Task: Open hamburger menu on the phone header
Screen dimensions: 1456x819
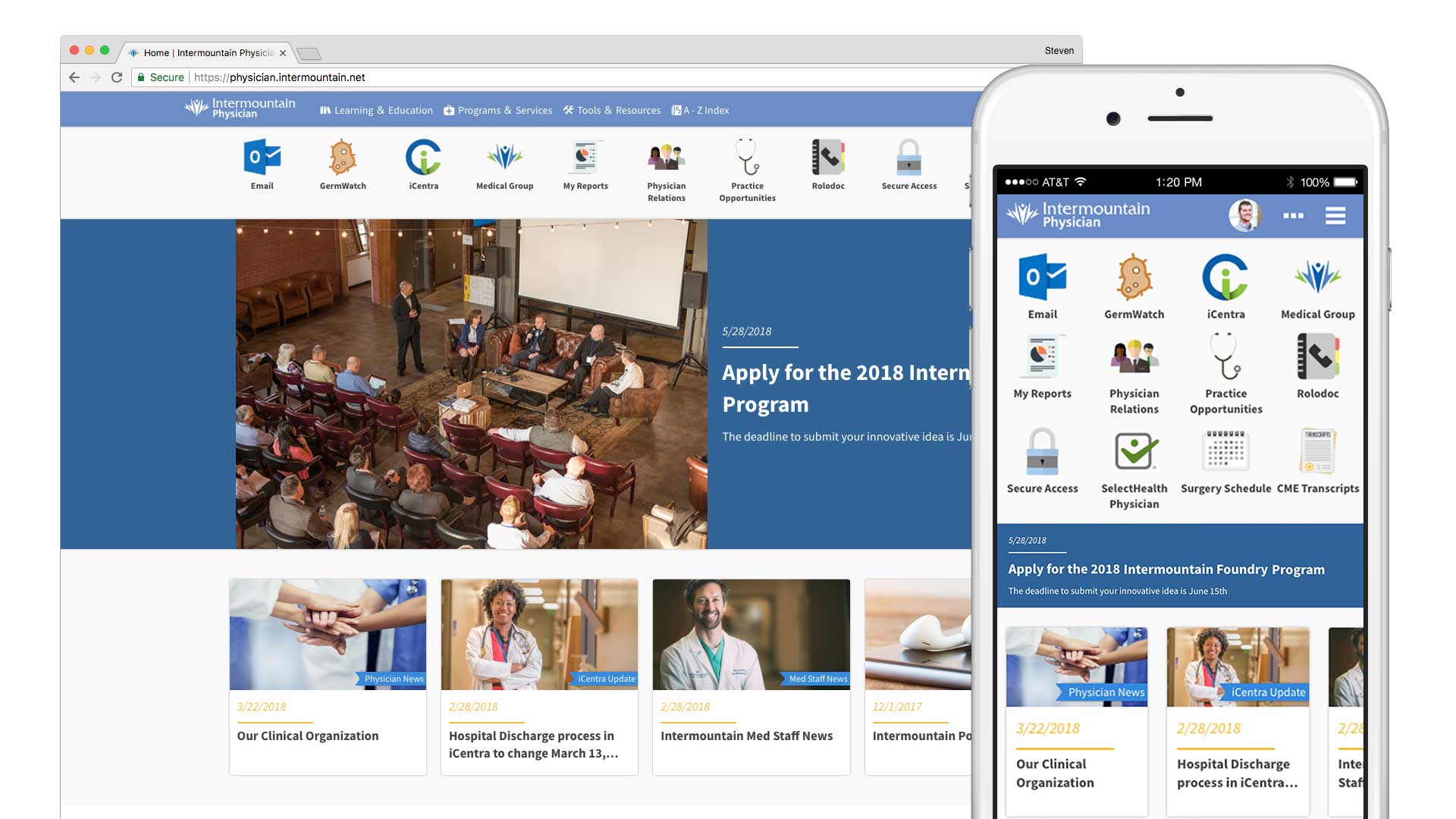Action: point(1335,216)
